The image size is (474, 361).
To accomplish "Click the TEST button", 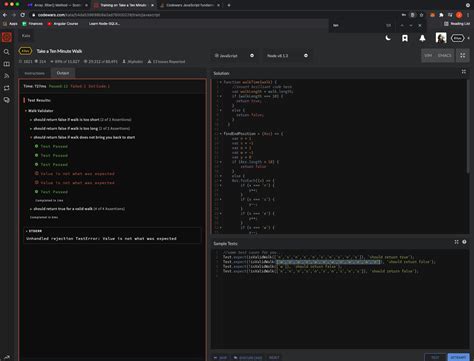I will pyautogui.click(x=435, y=357).
